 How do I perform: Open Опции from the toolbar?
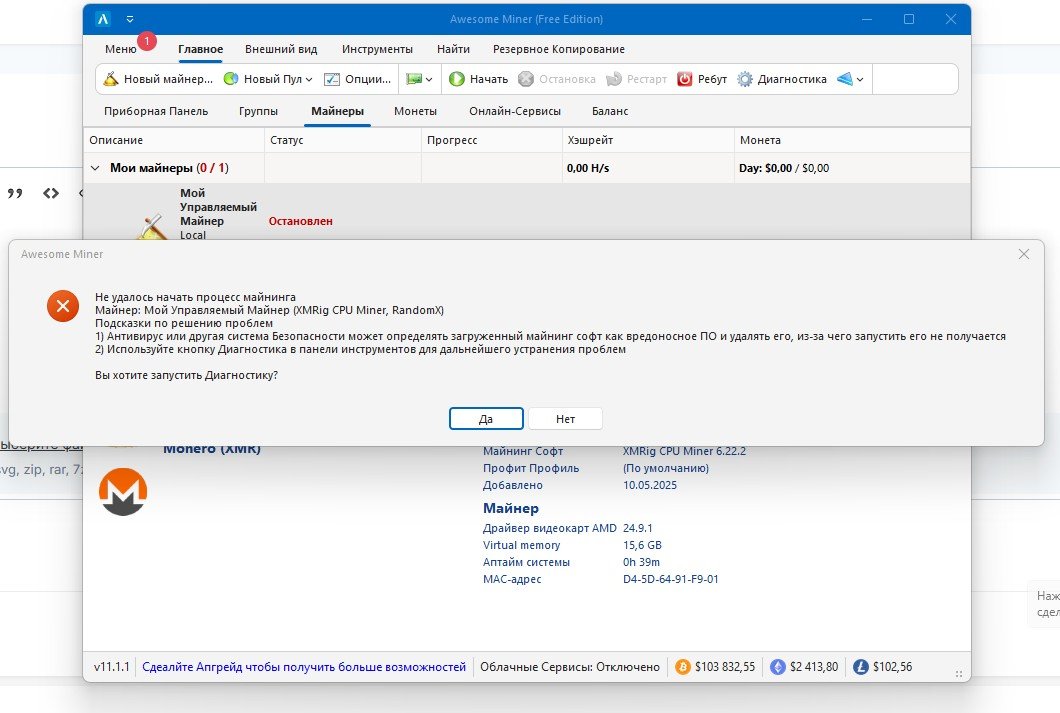coord(358,79)
